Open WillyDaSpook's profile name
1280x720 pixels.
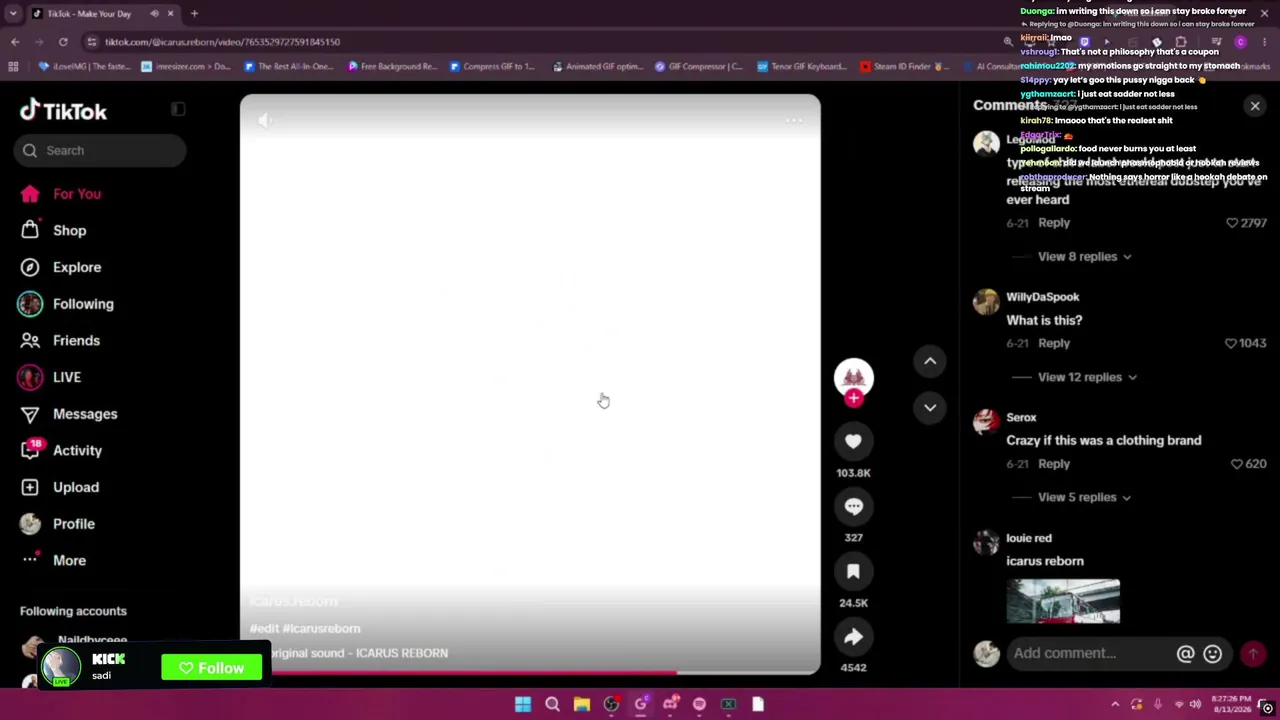(x=1042, y=297)
